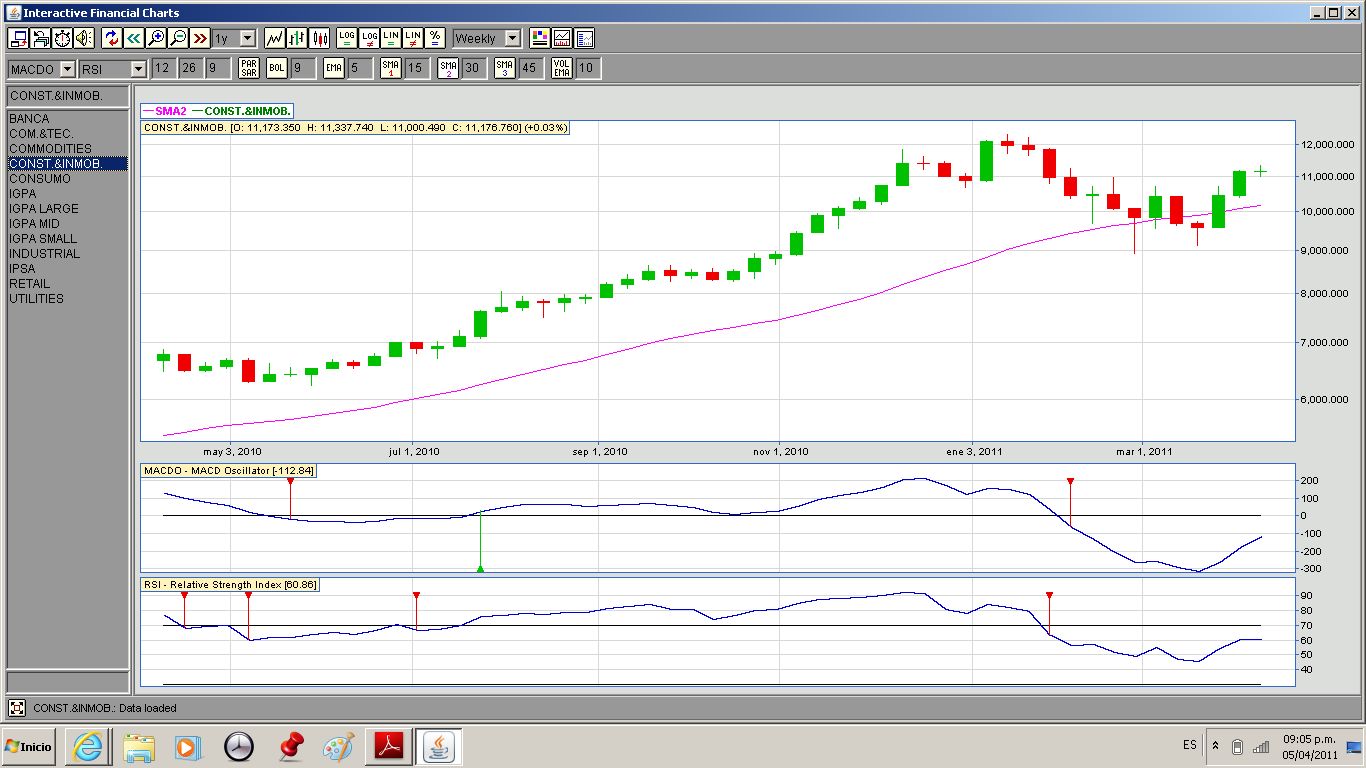
Task: Select the candlestick chart type icon
Action: 320,38
